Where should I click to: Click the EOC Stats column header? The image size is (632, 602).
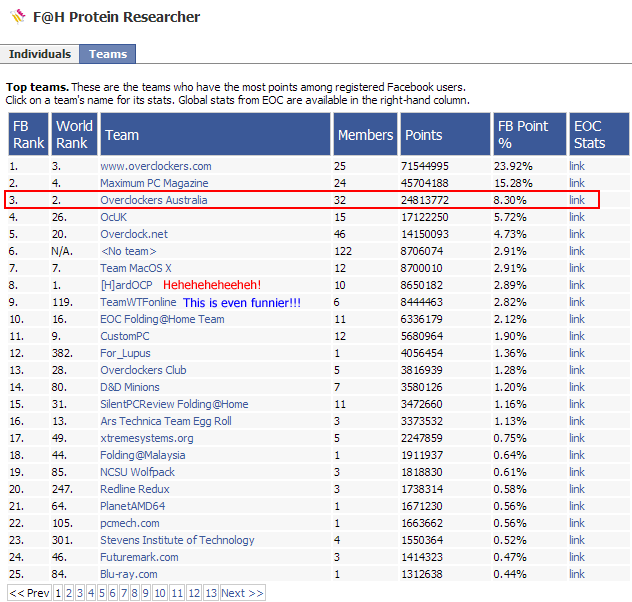pos(599,134)
